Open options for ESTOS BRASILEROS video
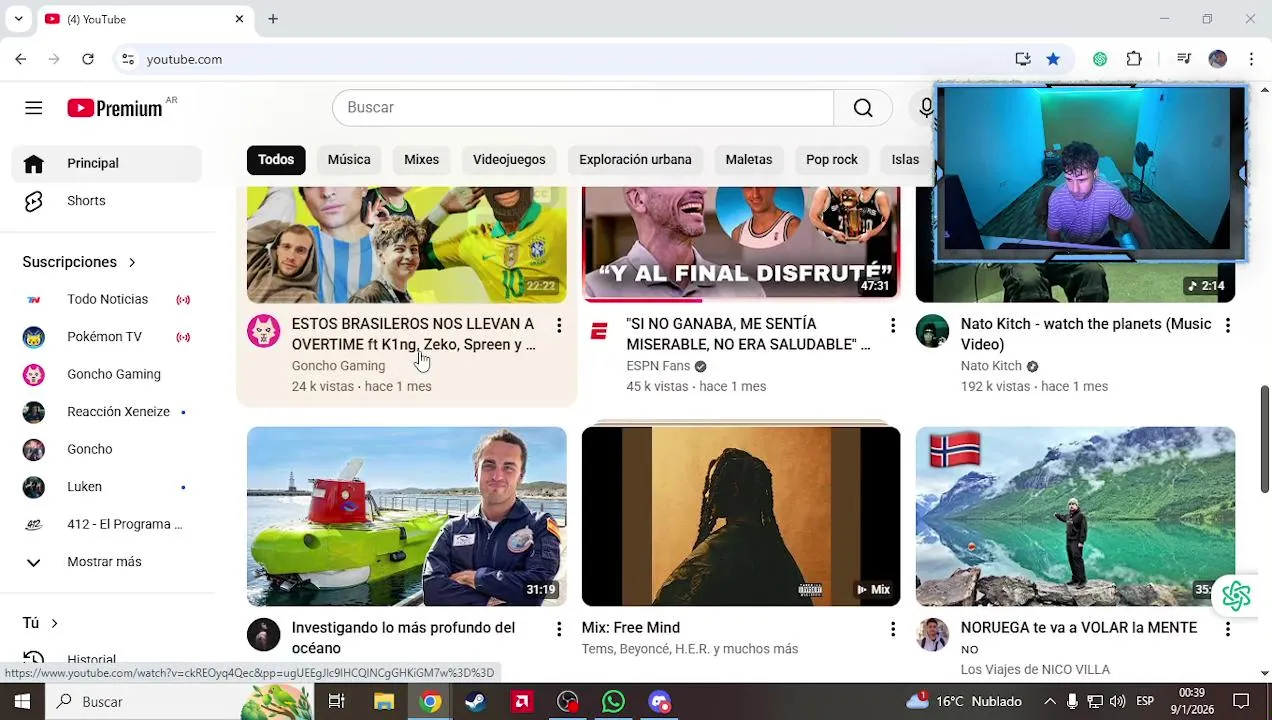 click(x=559, y=325)
